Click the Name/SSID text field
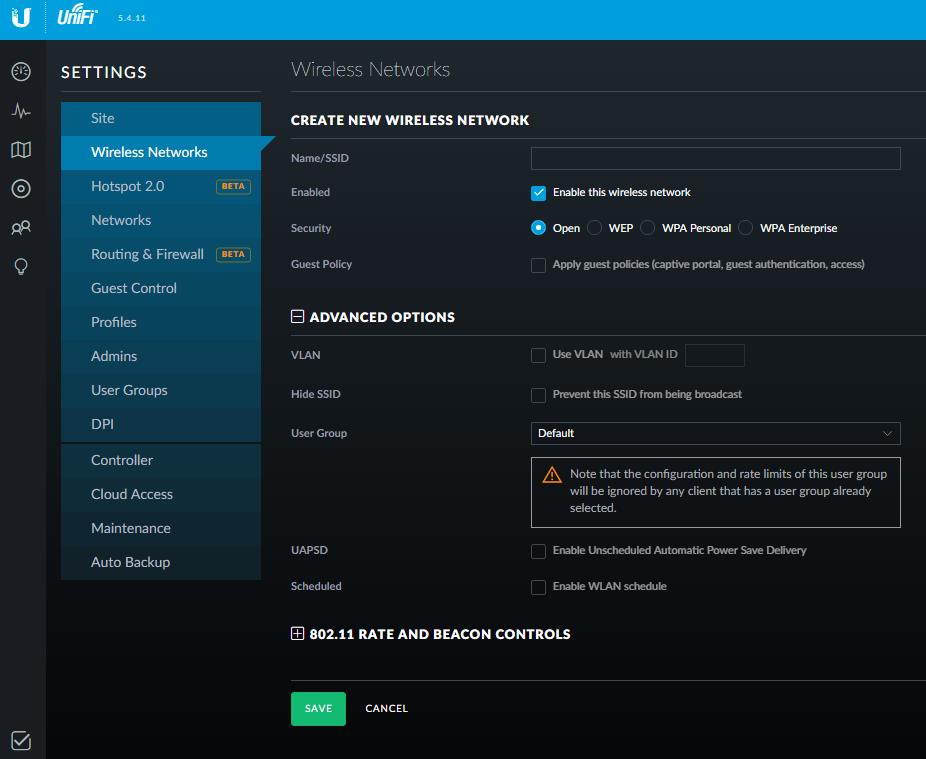The height and width of the screenshot is (759, 926). pyautogui.click(x=715, y=158)
